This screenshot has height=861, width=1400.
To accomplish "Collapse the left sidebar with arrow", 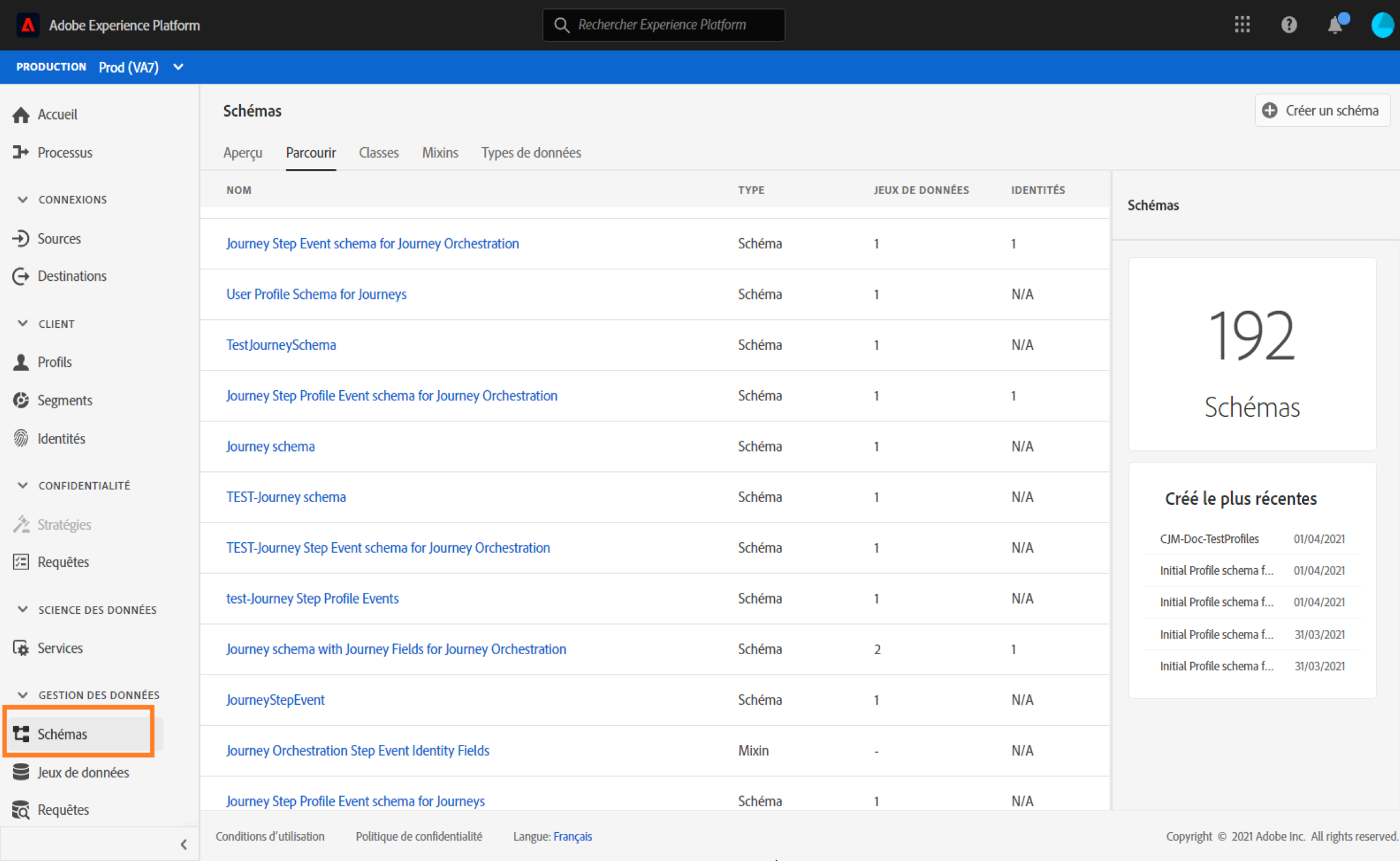I will 184,844.
